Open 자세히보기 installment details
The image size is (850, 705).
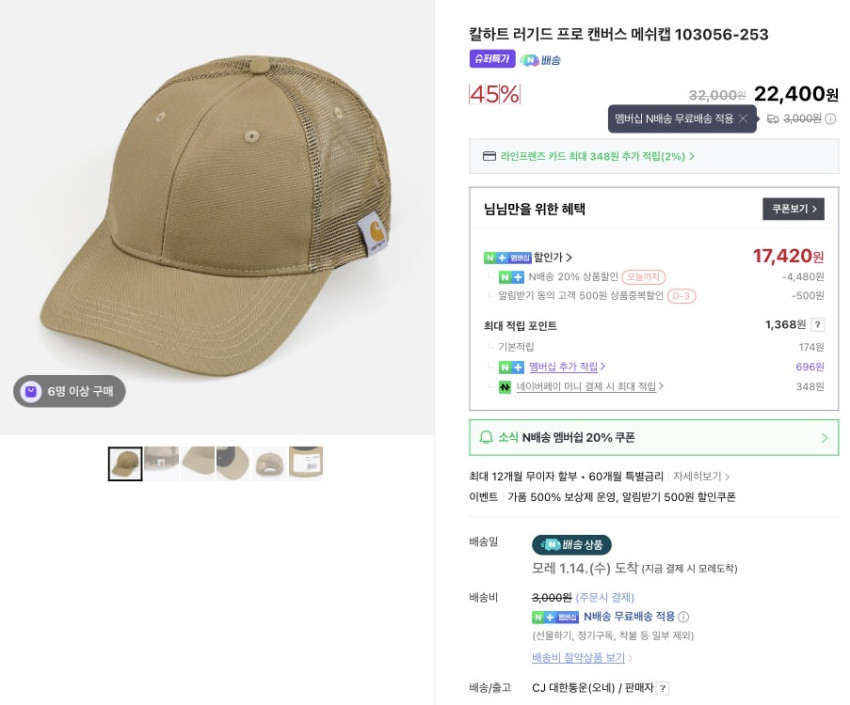tap(700, 477)
